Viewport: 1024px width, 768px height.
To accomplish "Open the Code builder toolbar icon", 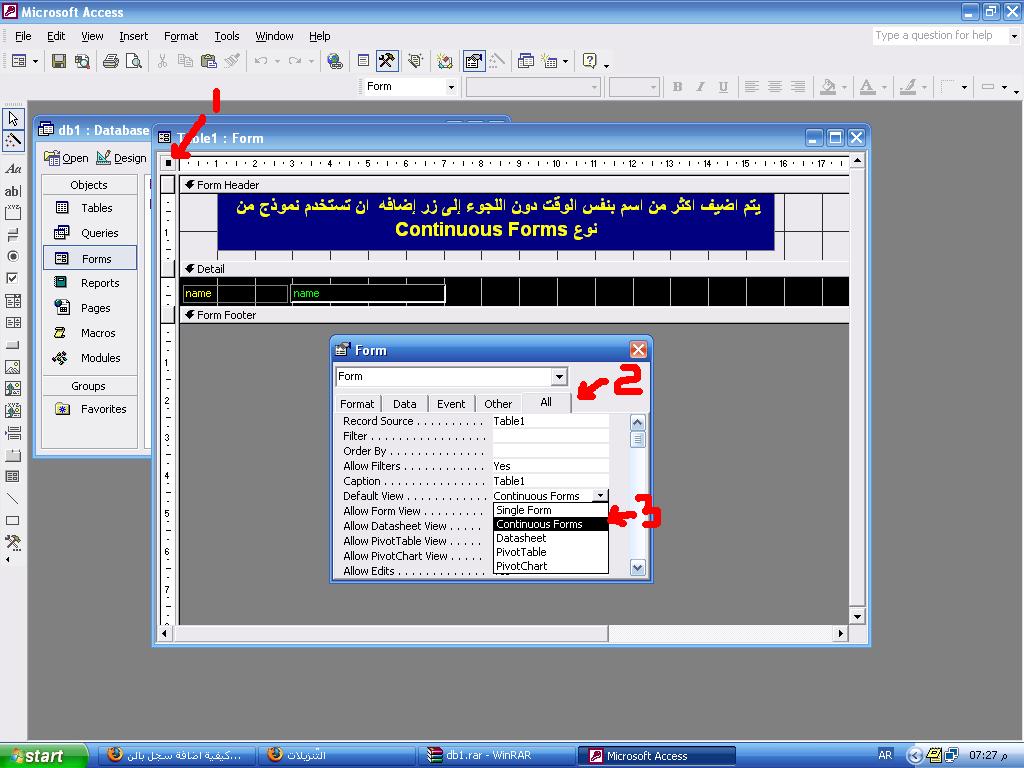I will click(445, 61).
